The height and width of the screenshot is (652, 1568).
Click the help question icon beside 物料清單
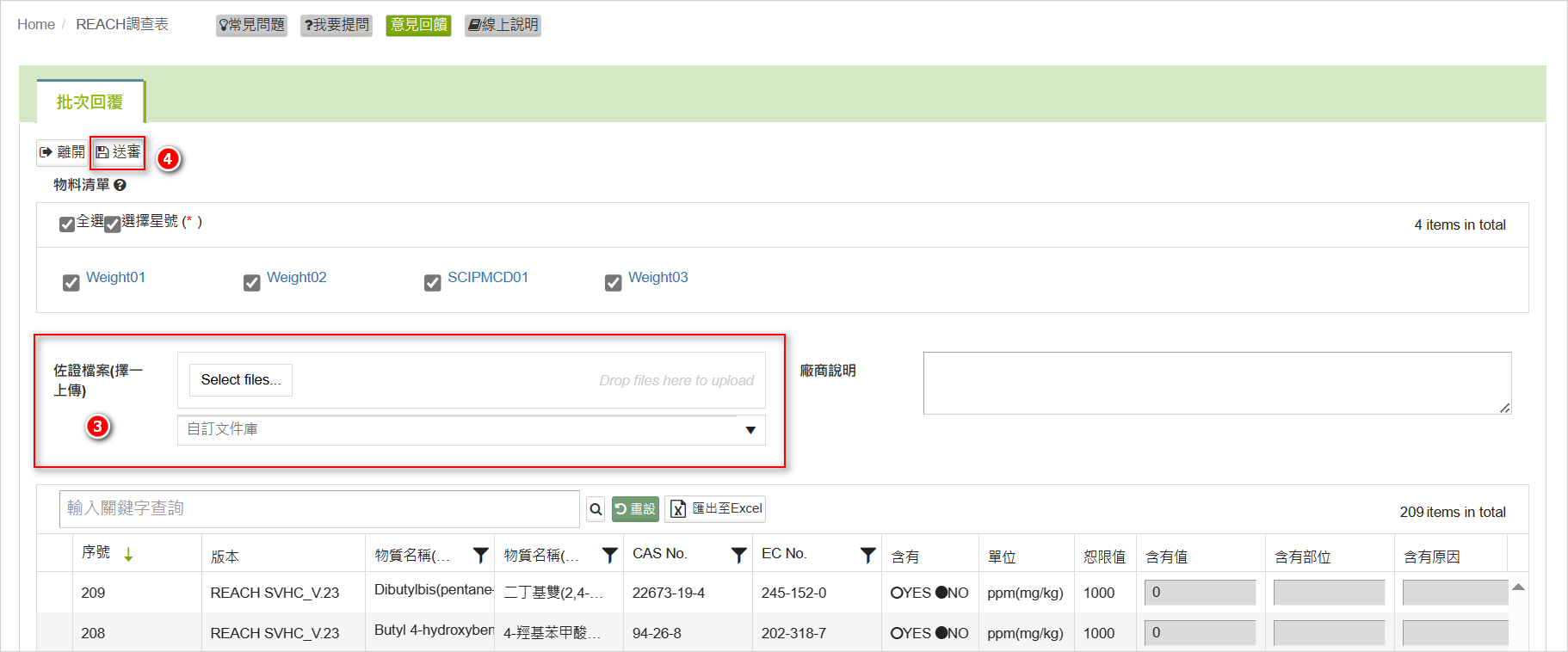120,185
